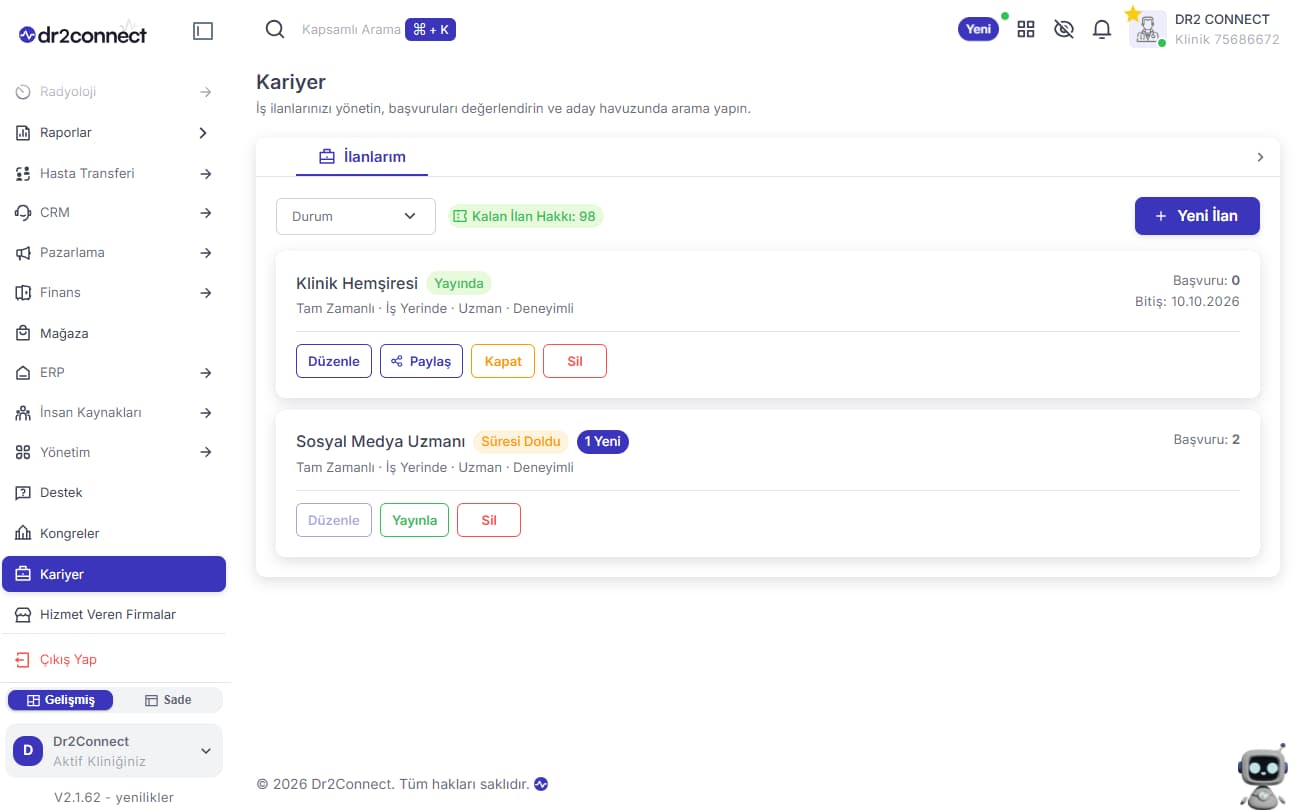Open the ERP menu item
Viewport: 1300px width, 810px height.
pos(114,372)
